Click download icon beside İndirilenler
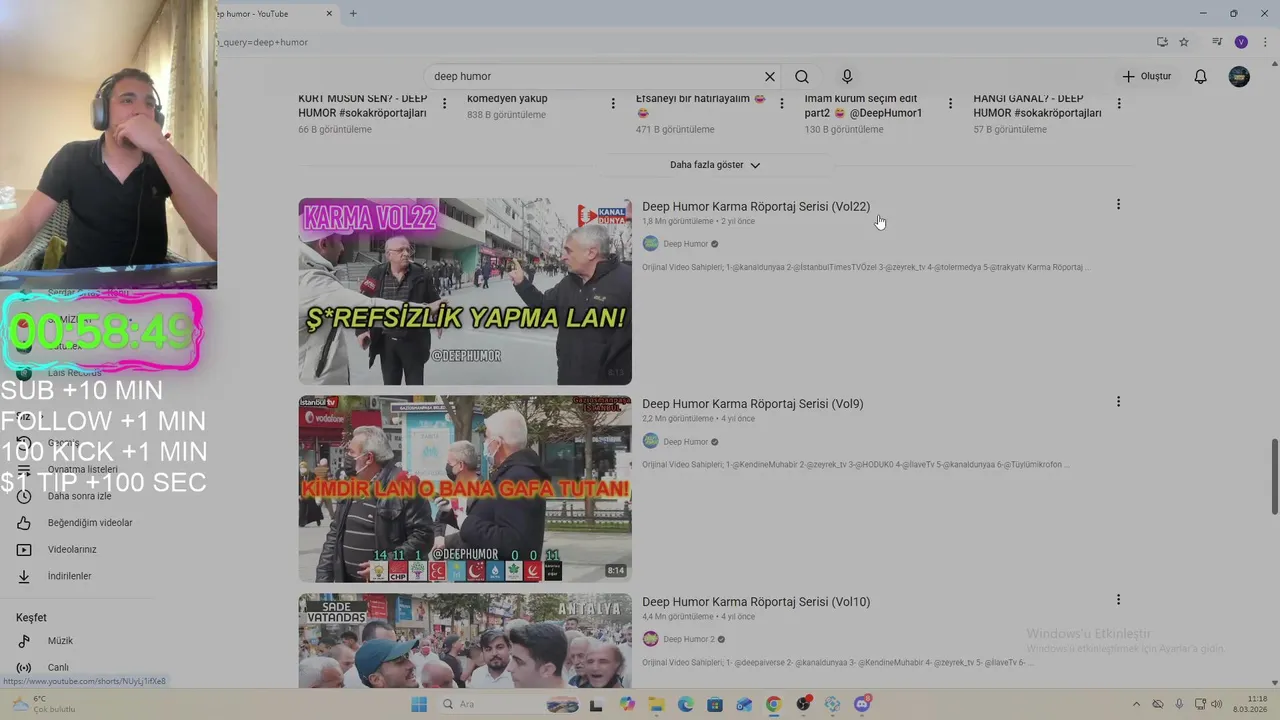This screenshot has width=1280, height=720. point(24,576)
